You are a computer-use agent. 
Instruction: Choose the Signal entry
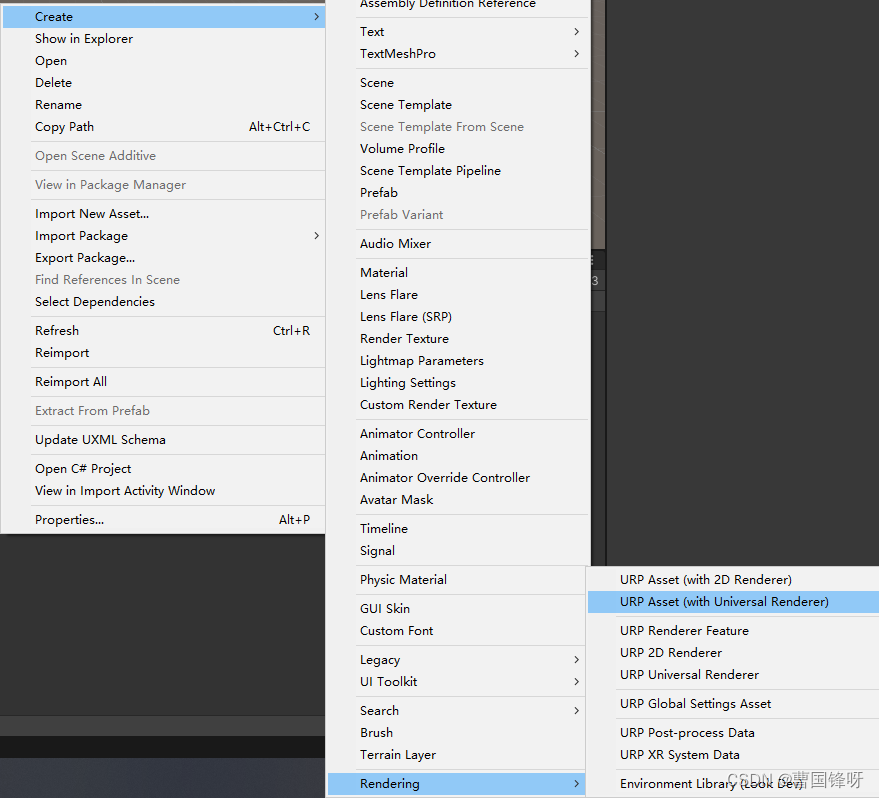click(458, 551)
